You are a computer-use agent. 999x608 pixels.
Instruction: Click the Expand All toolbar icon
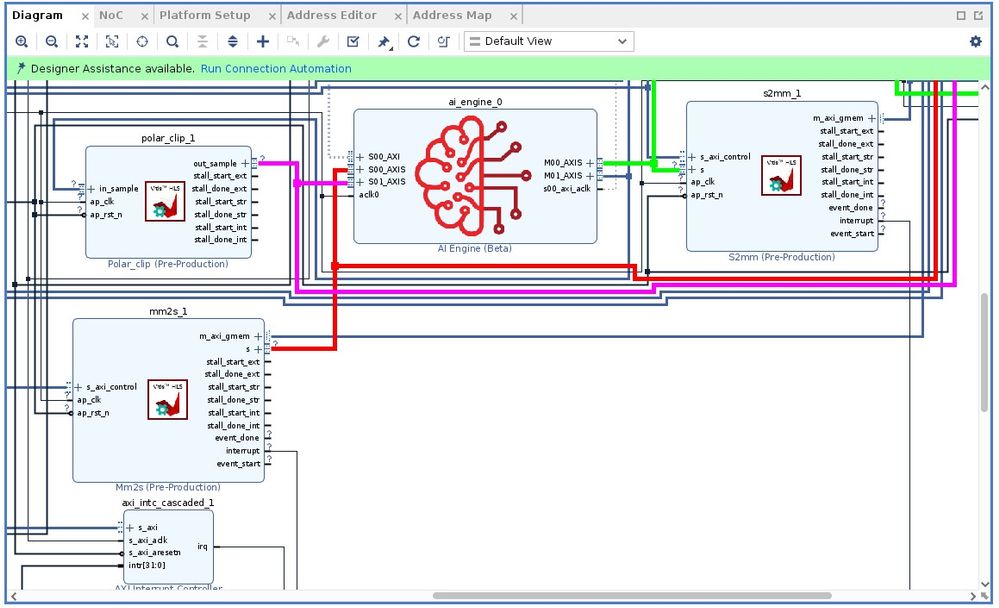click(x=233, y=41)
